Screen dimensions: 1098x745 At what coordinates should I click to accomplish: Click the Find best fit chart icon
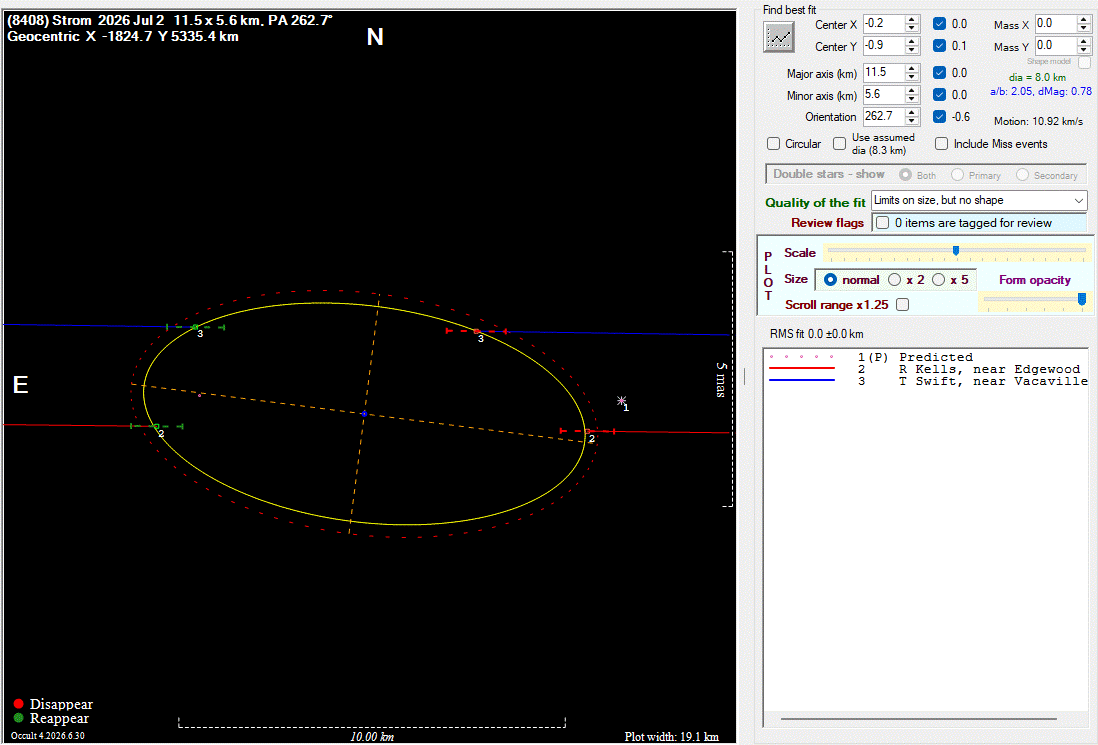coord(779,37)
